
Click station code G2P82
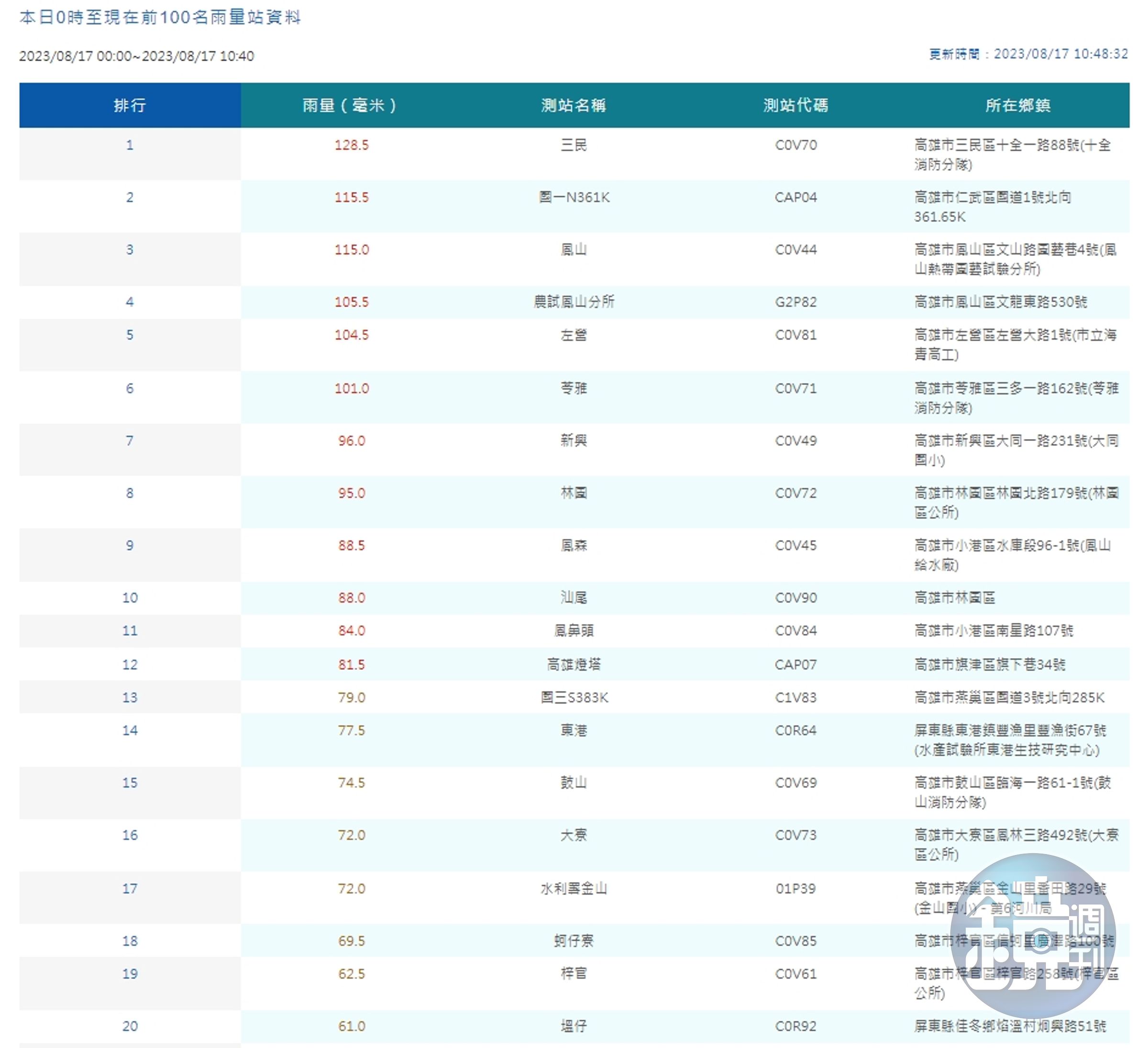pos(795,302)
